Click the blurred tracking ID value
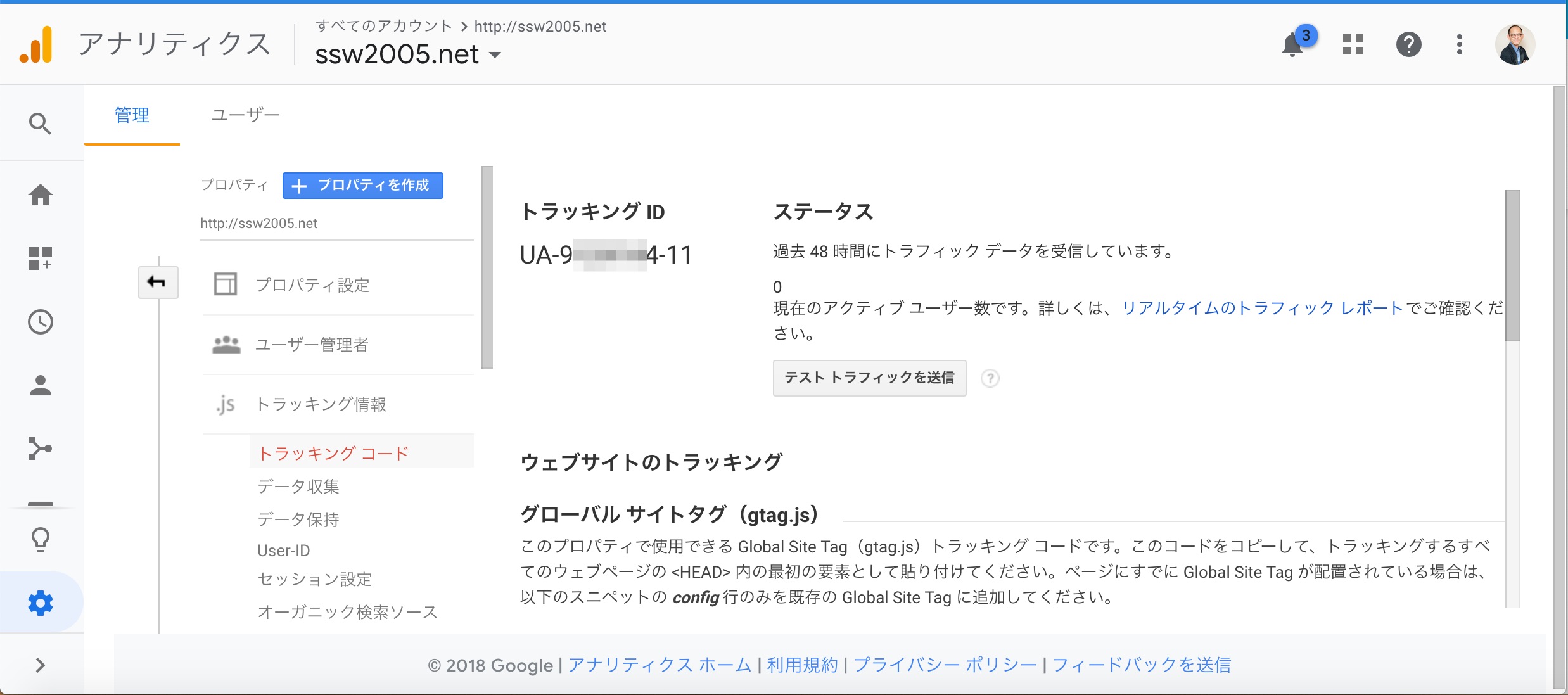 pyautogui.click(x=605, y=255)
